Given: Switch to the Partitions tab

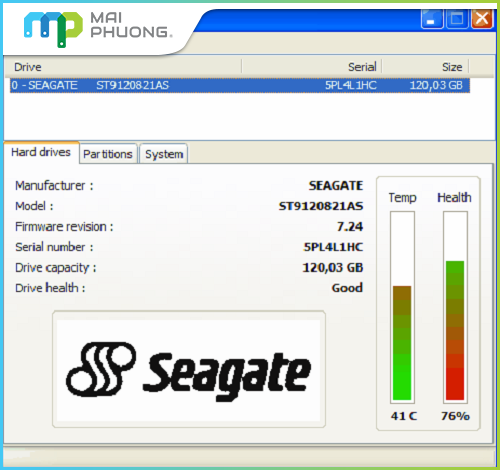Looking at the screenshot, I should [x=108, y=154].
